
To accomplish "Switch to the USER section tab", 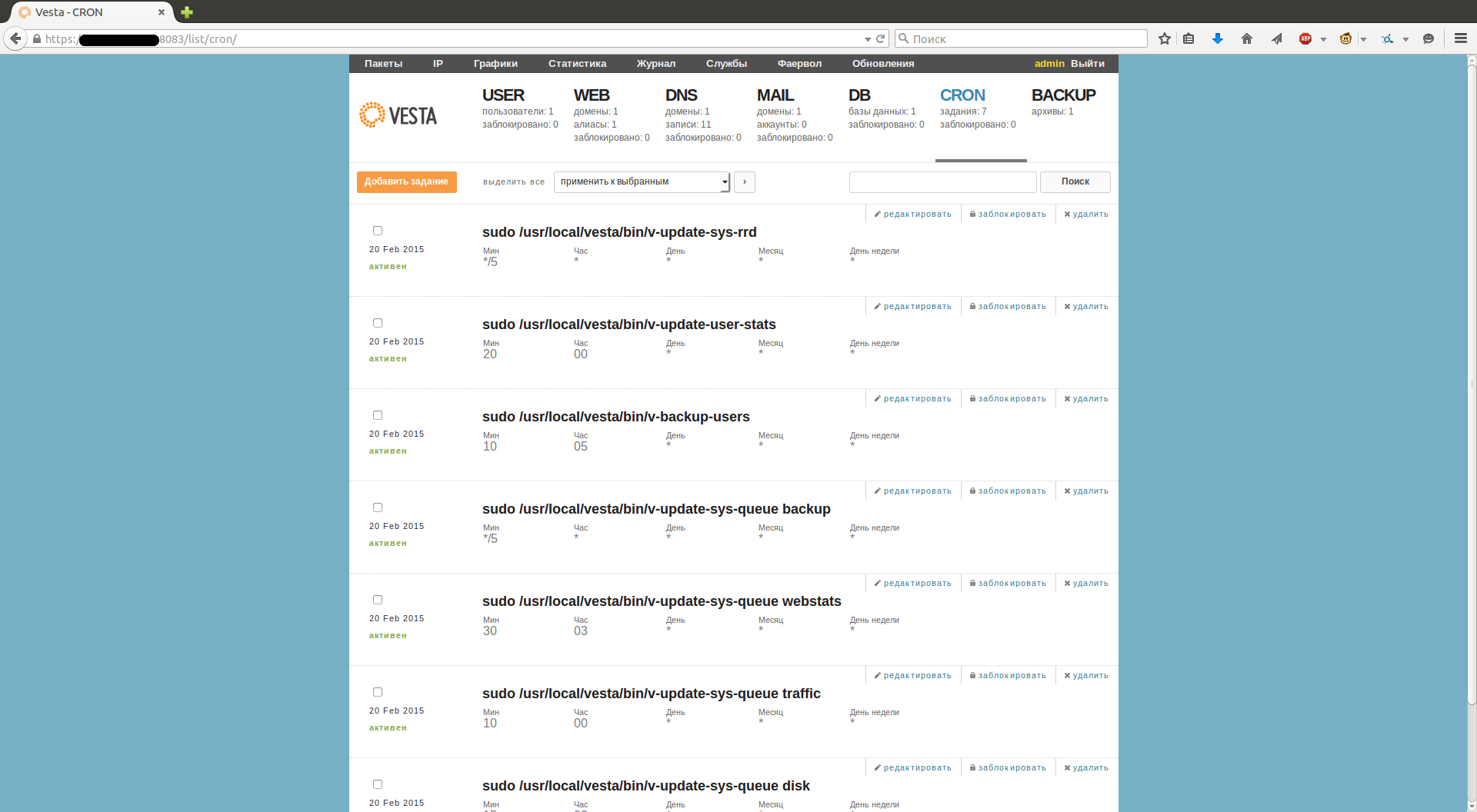I will coord(503,95).
